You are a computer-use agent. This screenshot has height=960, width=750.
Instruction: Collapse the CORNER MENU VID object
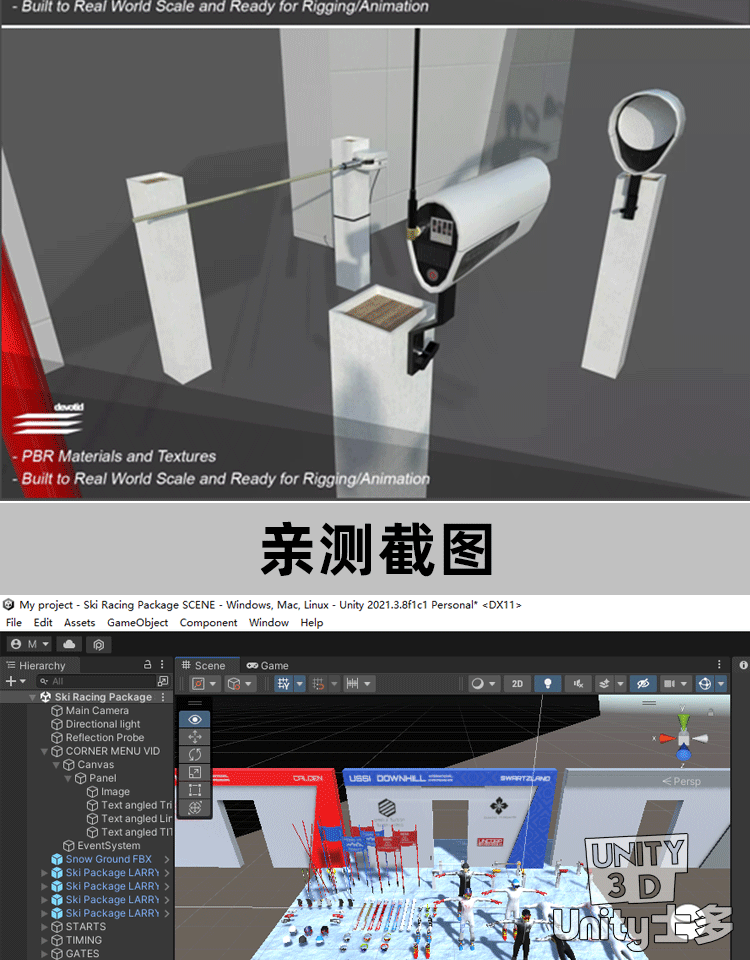(x=44, y=751)
